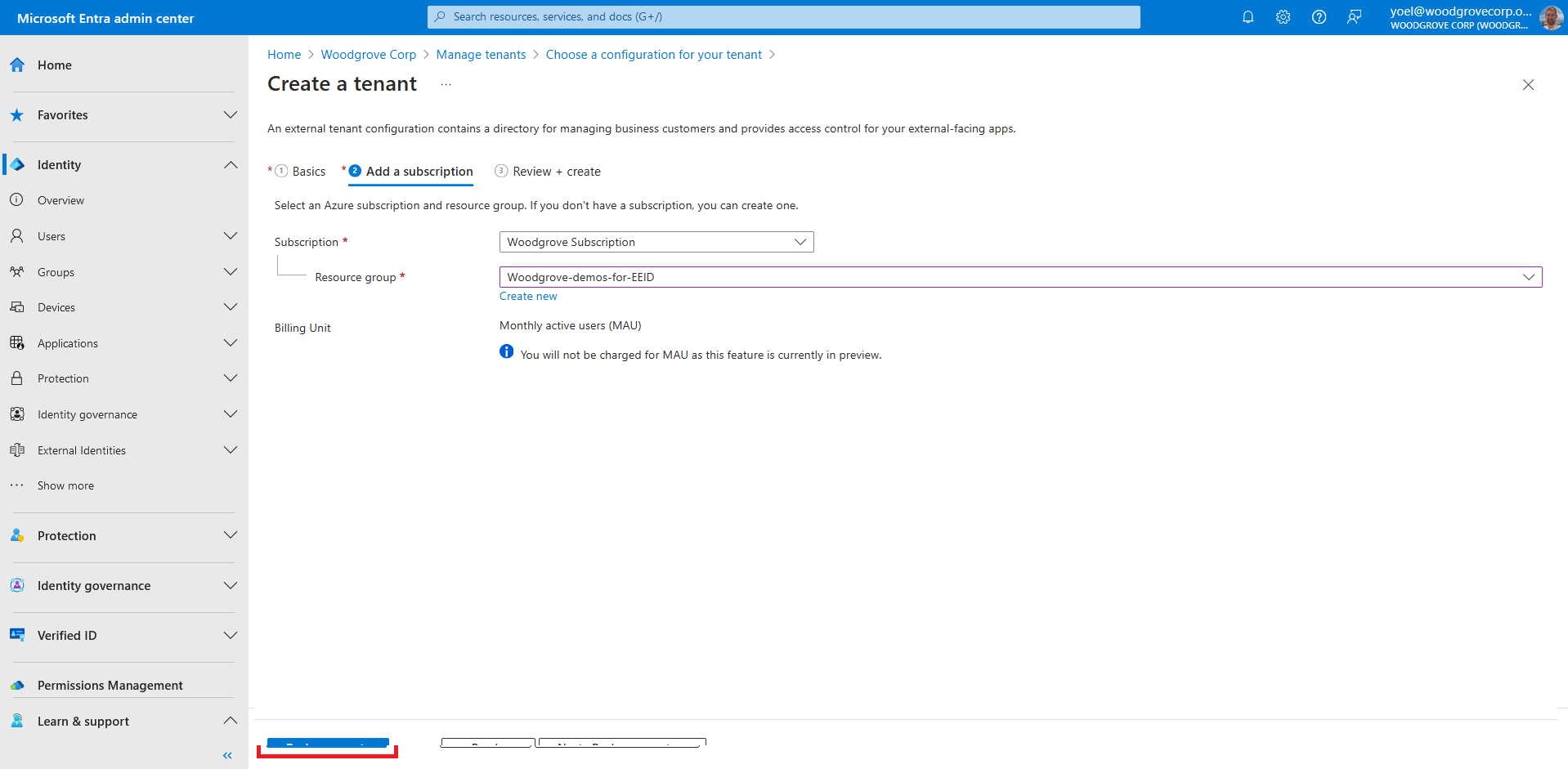The height and width of the screenshot is (769, 1568).
Task: Expand the External Identities chevron
Action: (x=231, y=450)
